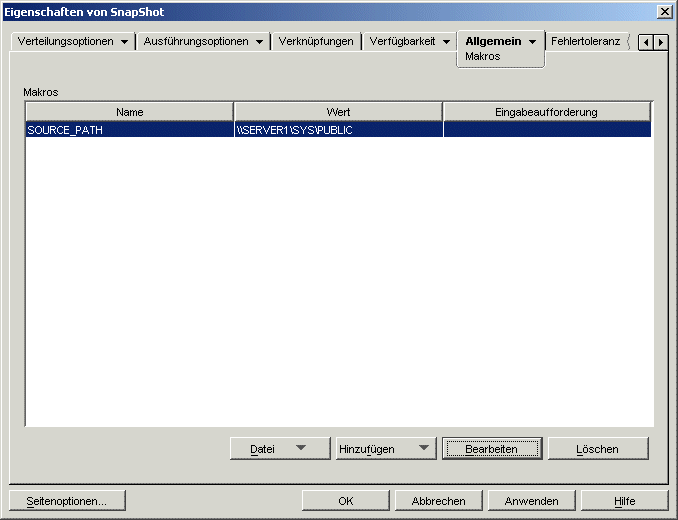
Task: Apply changes with Anwenden
Action: point(531,501)
